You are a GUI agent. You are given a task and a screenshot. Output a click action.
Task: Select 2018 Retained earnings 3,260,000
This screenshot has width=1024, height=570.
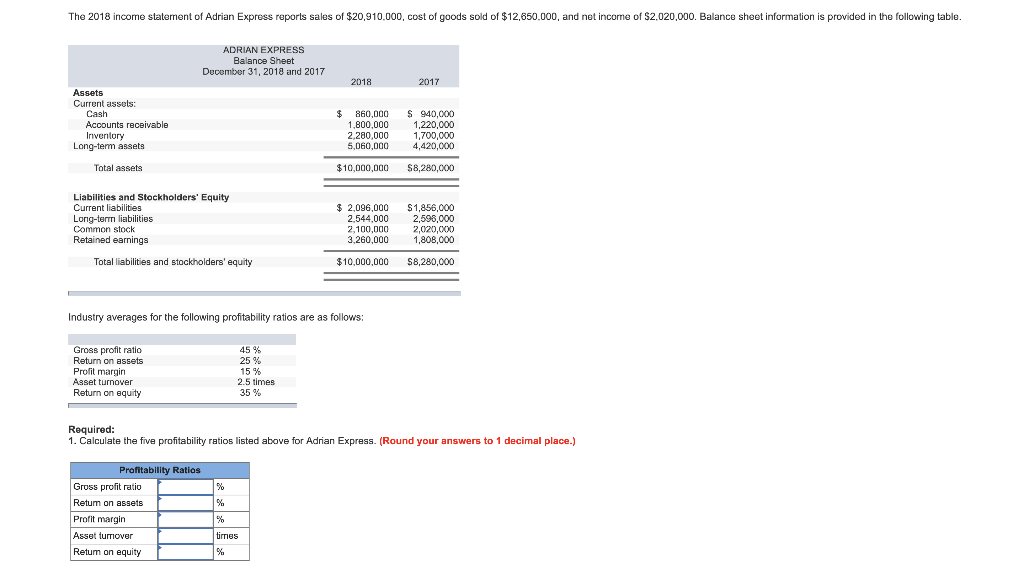pyautogui.click(x=368, y=240)
